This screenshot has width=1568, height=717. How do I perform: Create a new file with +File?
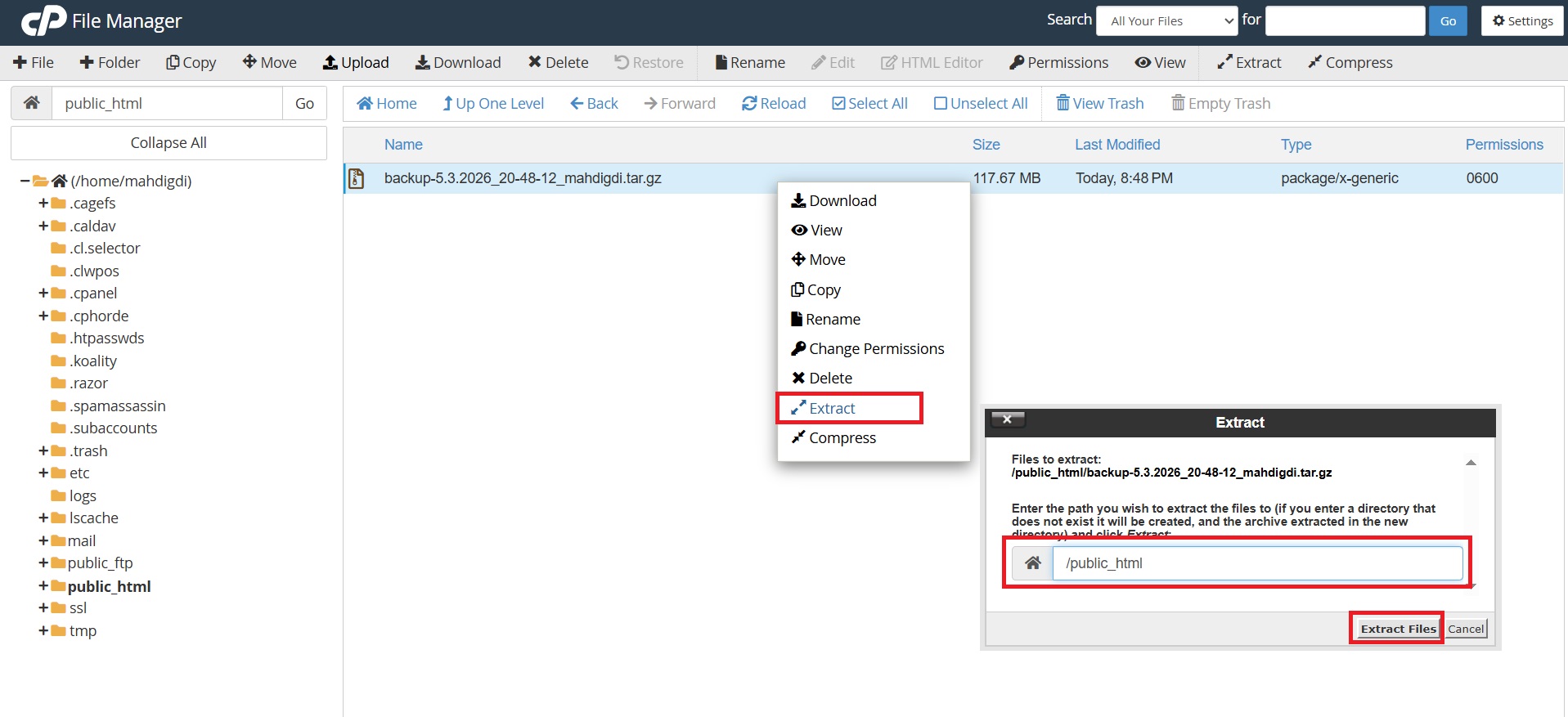tap(34, 63)
